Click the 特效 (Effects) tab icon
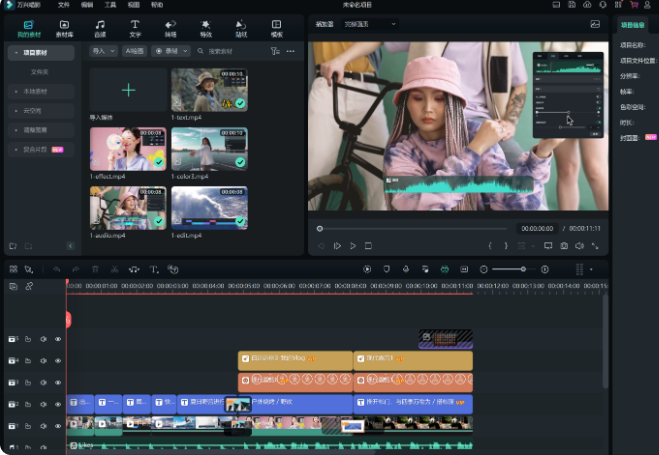 point(206,27)
